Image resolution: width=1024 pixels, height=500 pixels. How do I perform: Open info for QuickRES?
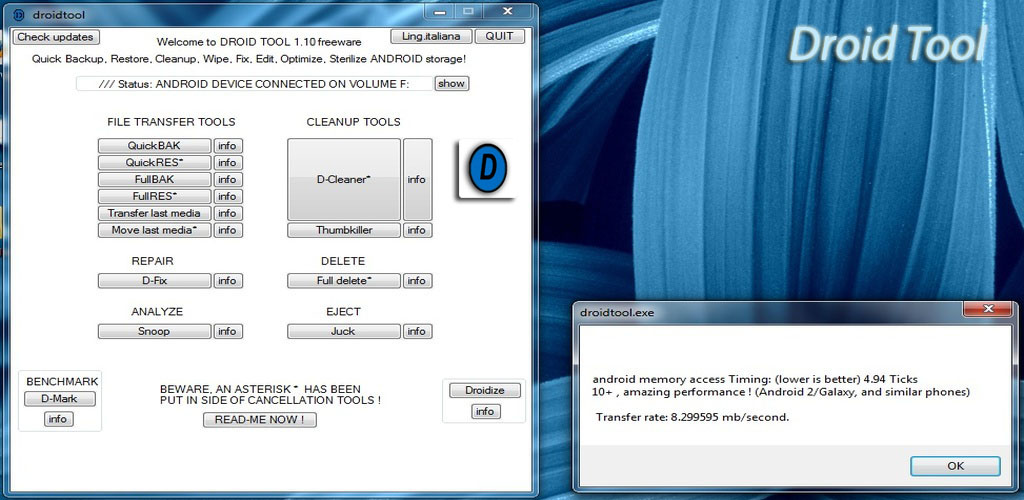[x=228, y=163]
